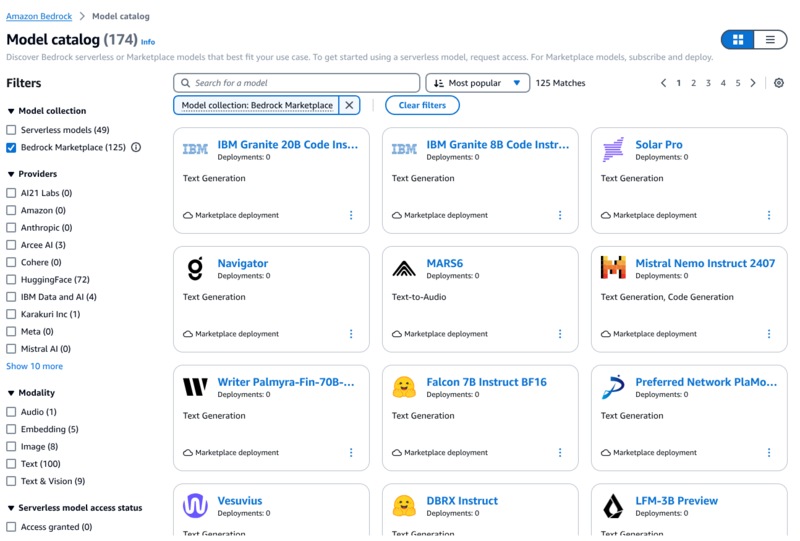
Task: Open actions menu for Solar Pro card
Action: [x=769, y=215]
